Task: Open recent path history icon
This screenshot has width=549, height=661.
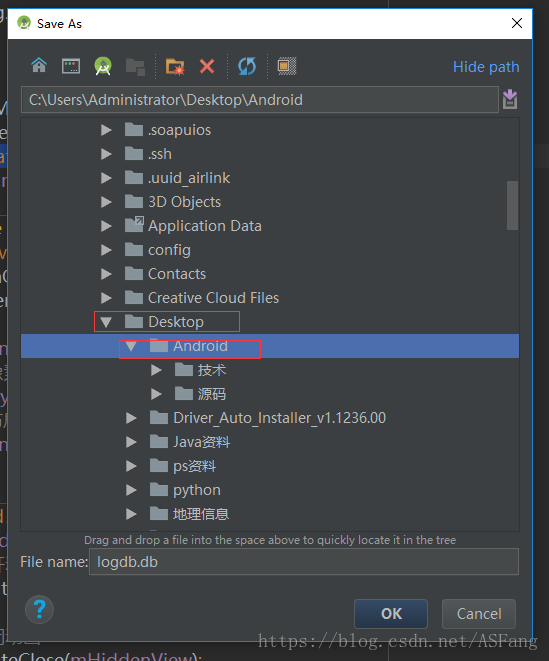Action: point(510,99)
